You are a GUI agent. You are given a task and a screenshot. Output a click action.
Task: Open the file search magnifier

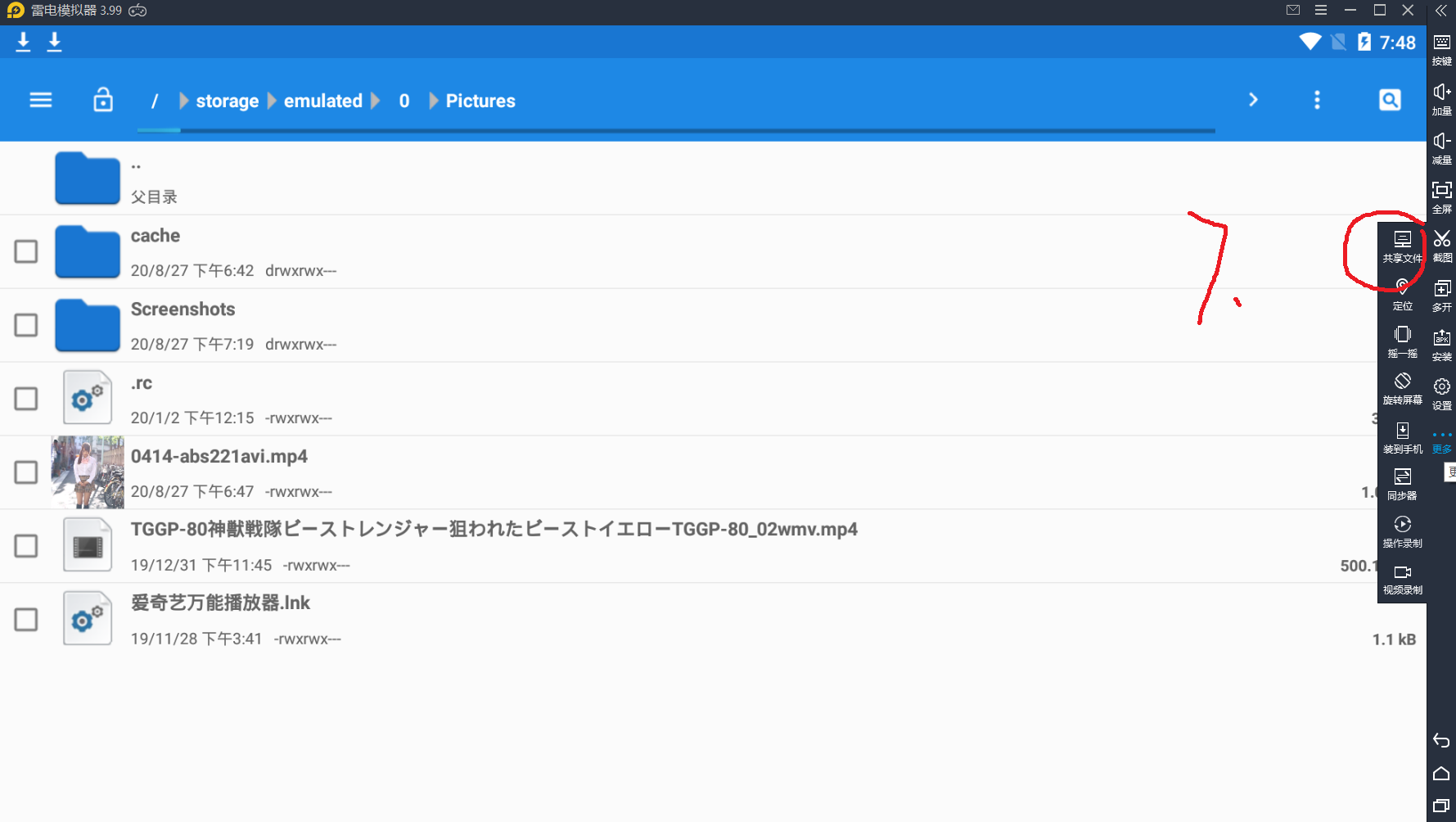(1390, 100)
